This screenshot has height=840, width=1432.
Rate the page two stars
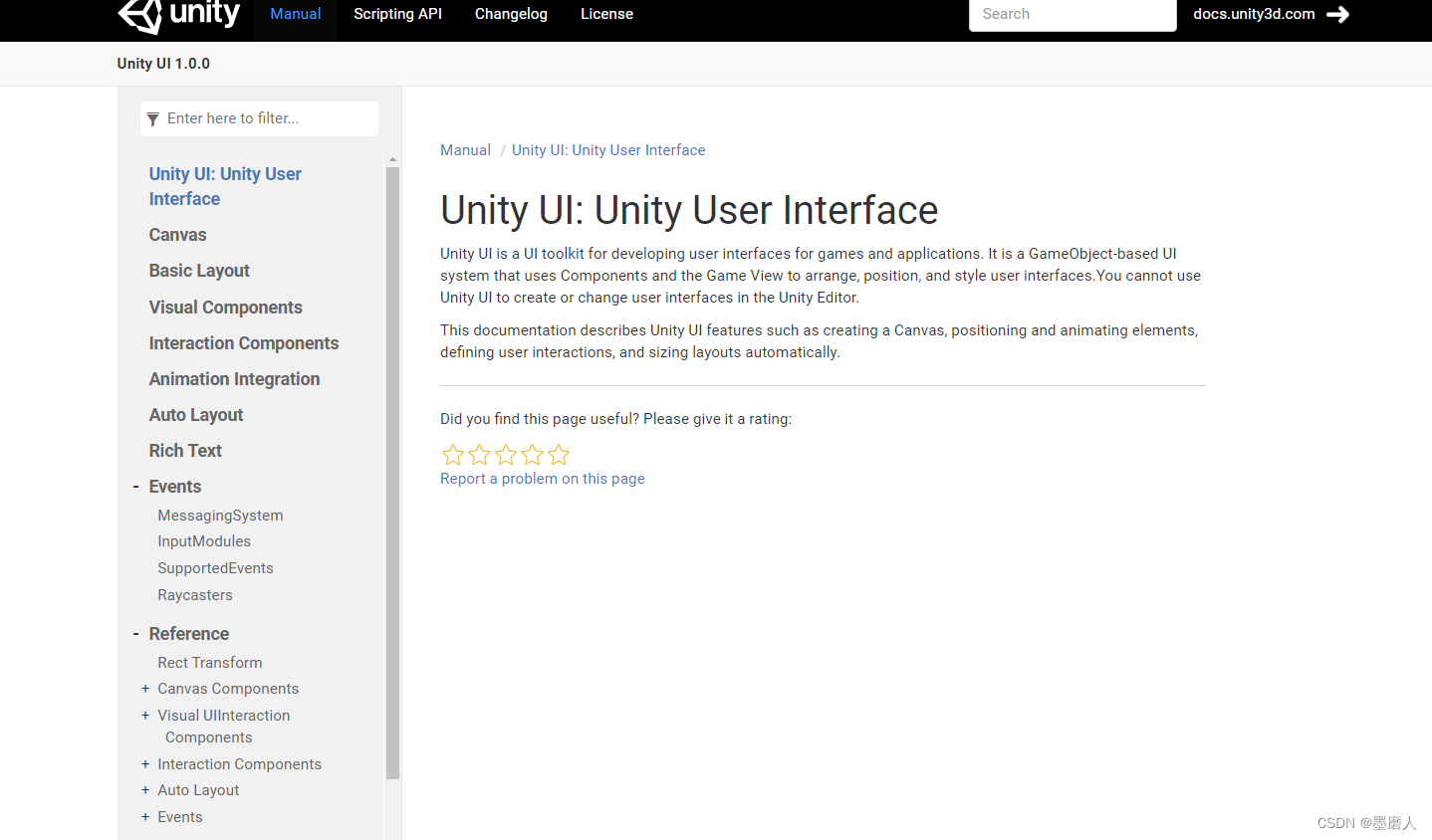coord(479,455)
